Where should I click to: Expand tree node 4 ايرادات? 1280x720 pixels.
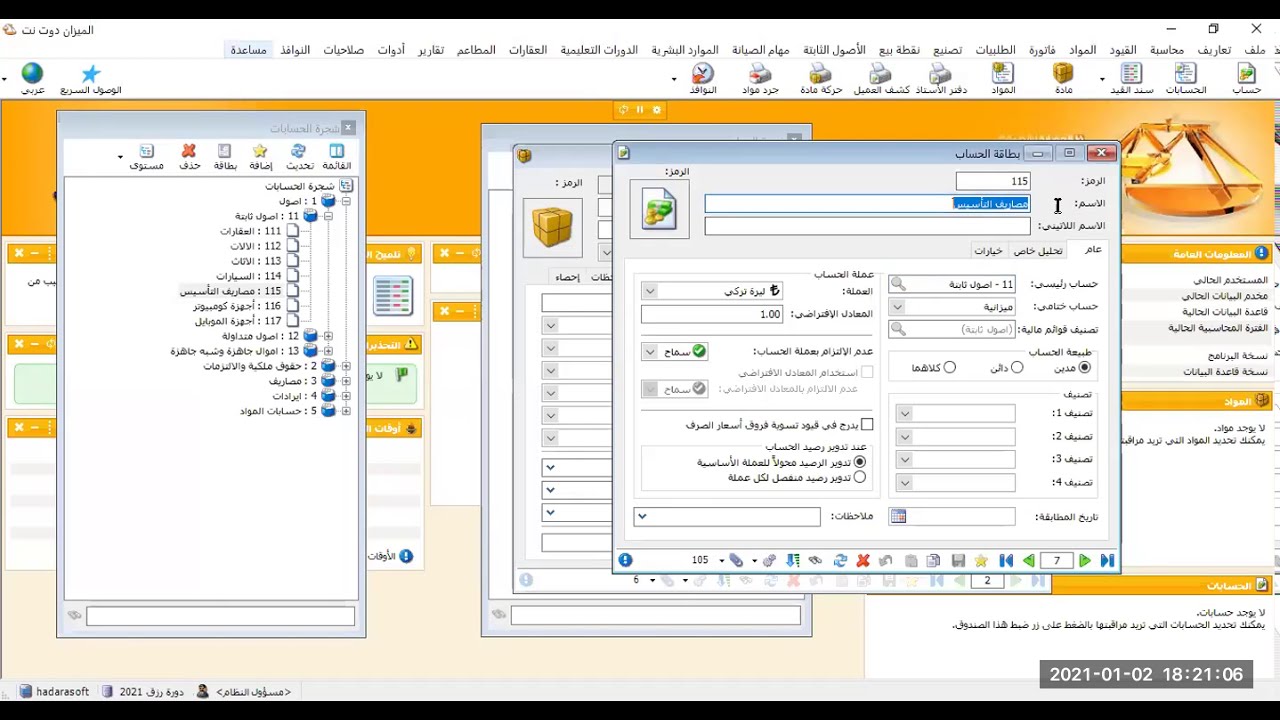coord(346,396)
